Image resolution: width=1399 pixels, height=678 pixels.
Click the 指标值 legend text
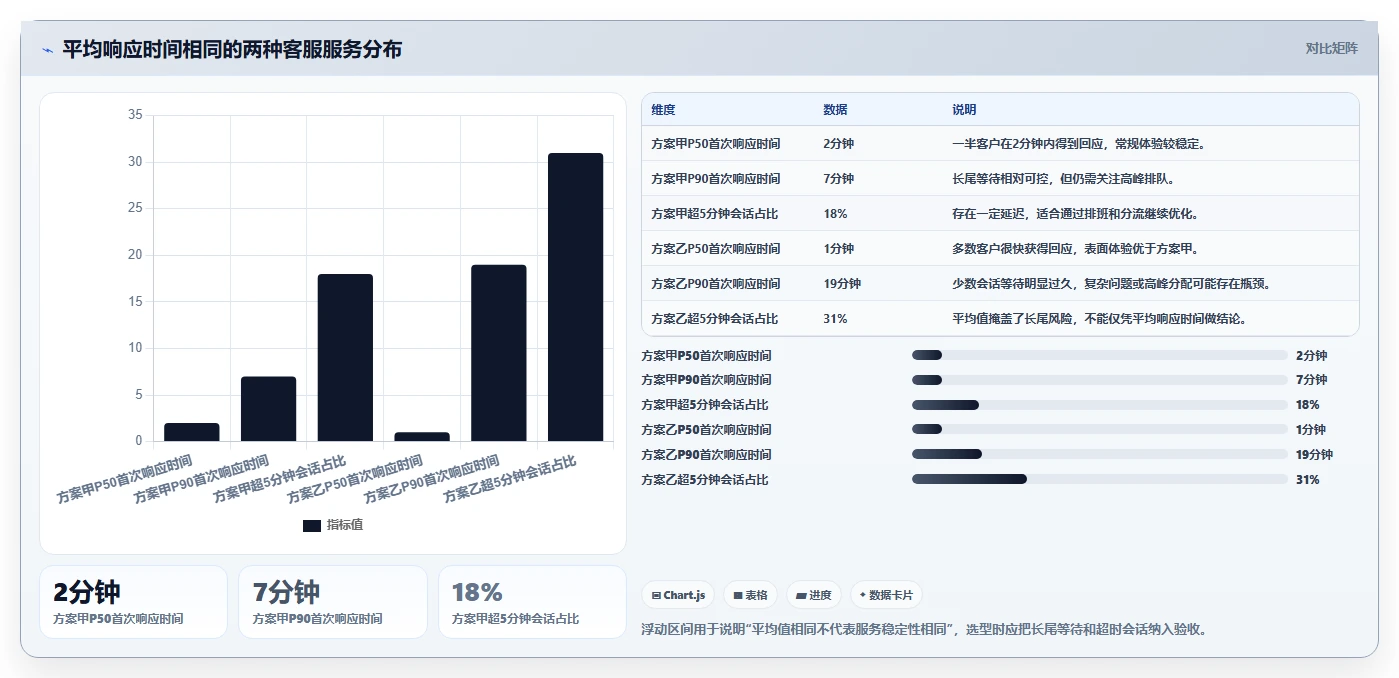(x=345, y=526)
